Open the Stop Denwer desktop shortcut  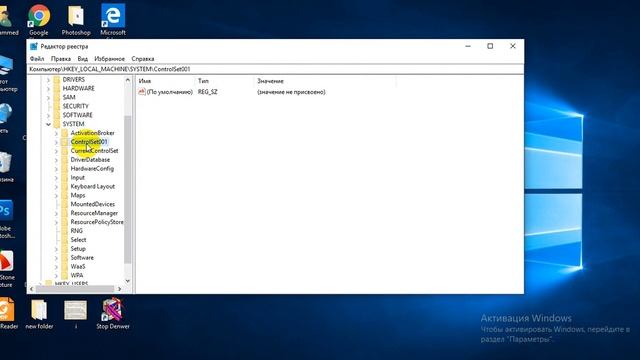113,313
